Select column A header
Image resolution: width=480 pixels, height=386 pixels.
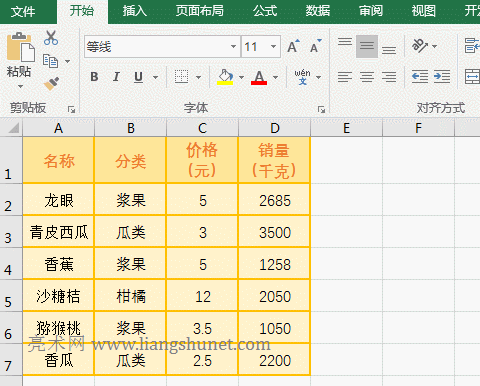pos(58,128)
